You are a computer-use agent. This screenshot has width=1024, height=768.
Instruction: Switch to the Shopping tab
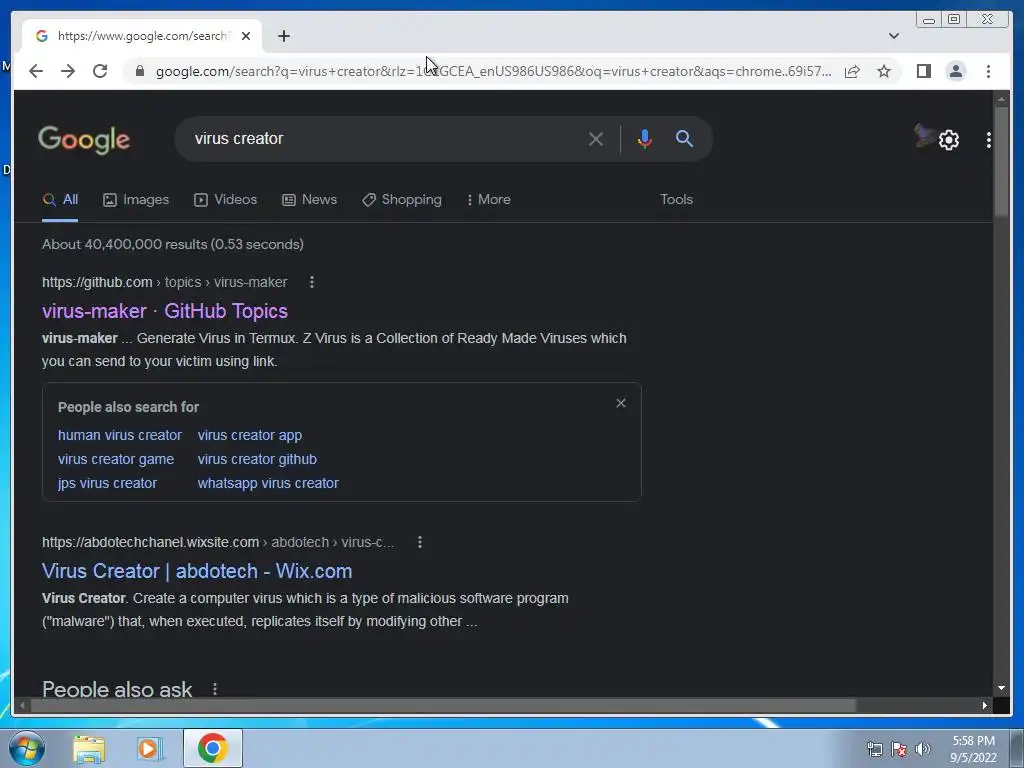402,200
